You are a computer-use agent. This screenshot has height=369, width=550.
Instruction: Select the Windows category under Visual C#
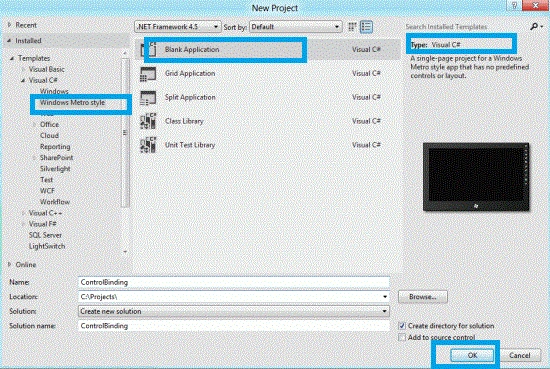pyautogui.click(x=54, y=91)
